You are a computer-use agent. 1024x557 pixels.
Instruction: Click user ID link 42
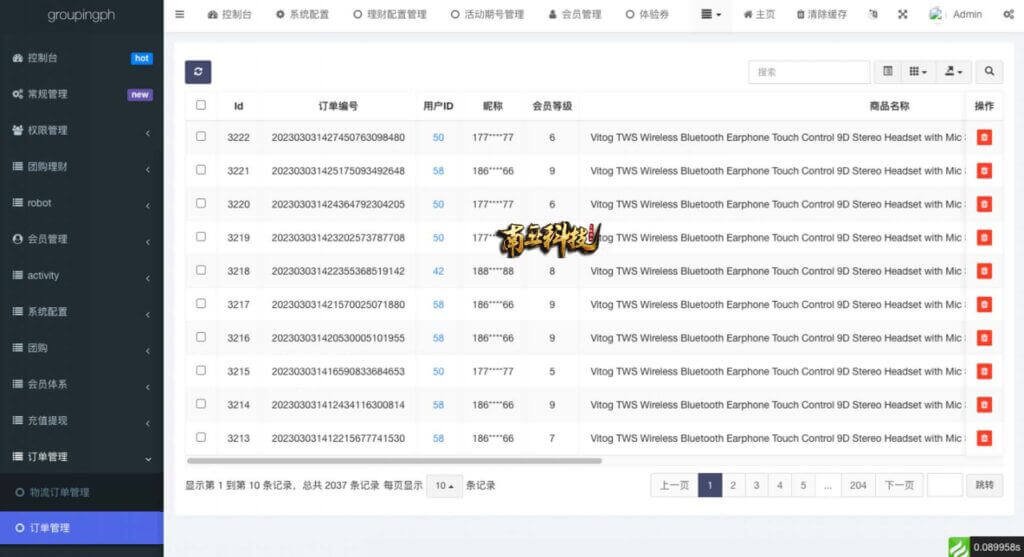(438, 271)
